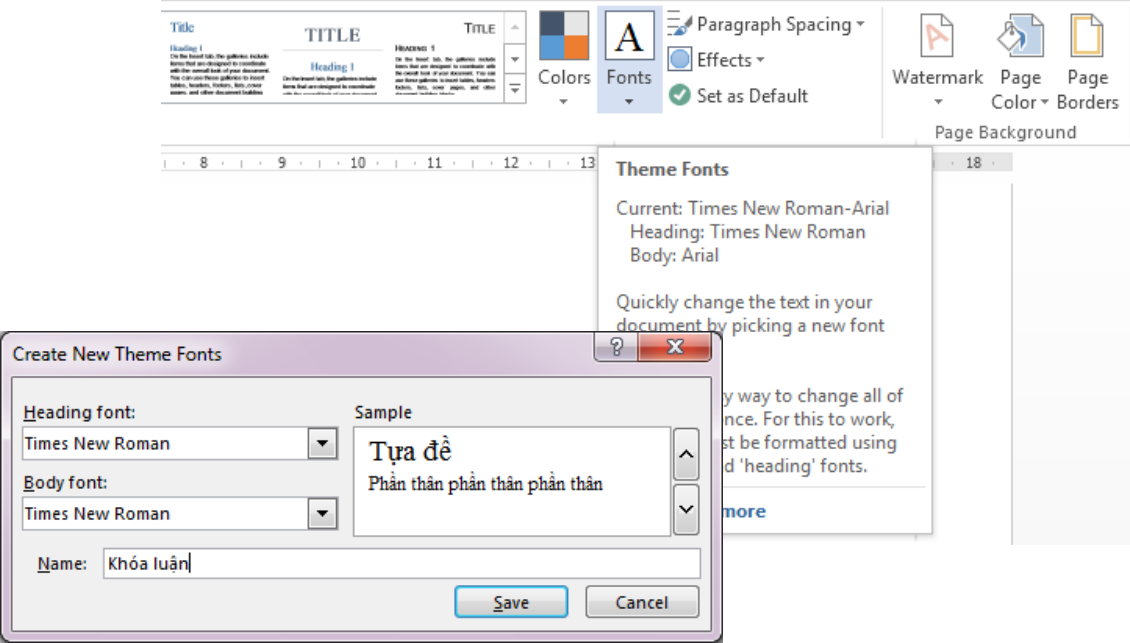Expand the Body font dropdown

(x=322, y=513)
